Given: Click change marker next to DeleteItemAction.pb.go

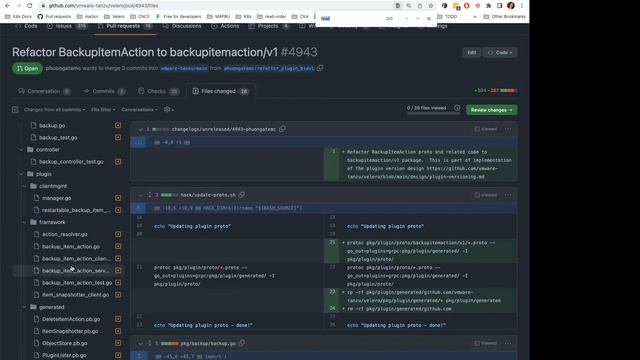Looking at the screenshot, I should [x=118, y=319].
